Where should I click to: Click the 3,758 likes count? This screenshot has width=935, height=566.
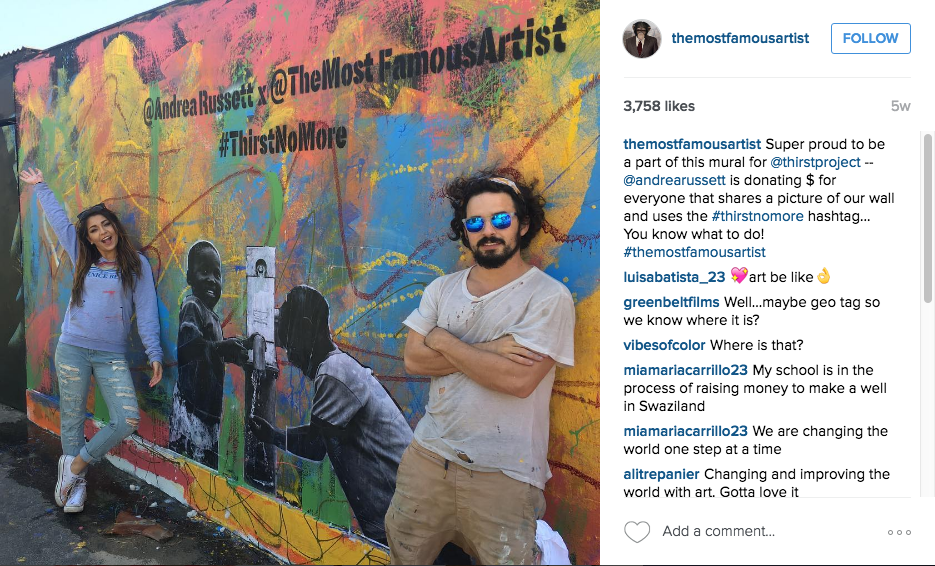pyautogui.click(x=659, y=106)
